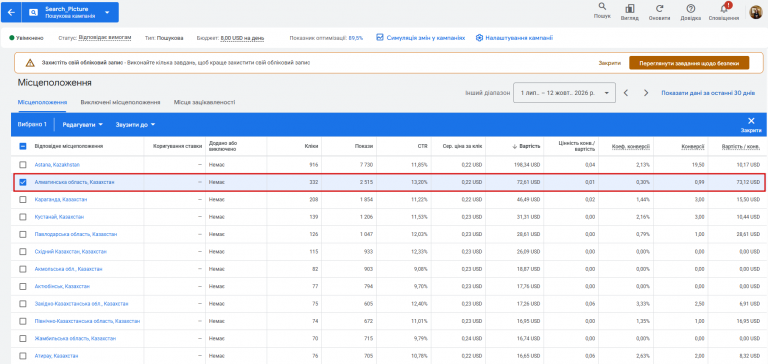Check the Західно-Казахстанська обл. row checkbox
This screenshot has height=364, width=768.
click(23, 304)
